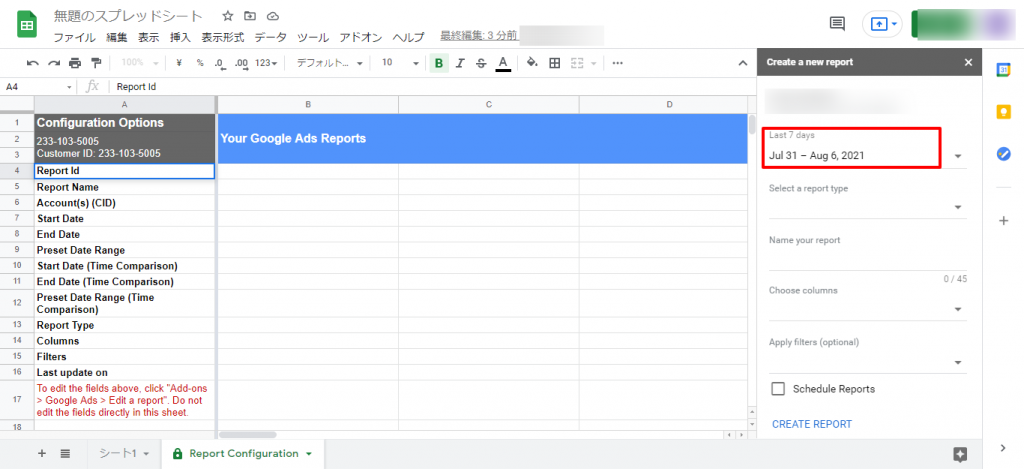Switch to シート1 tab

pos(118,453)
